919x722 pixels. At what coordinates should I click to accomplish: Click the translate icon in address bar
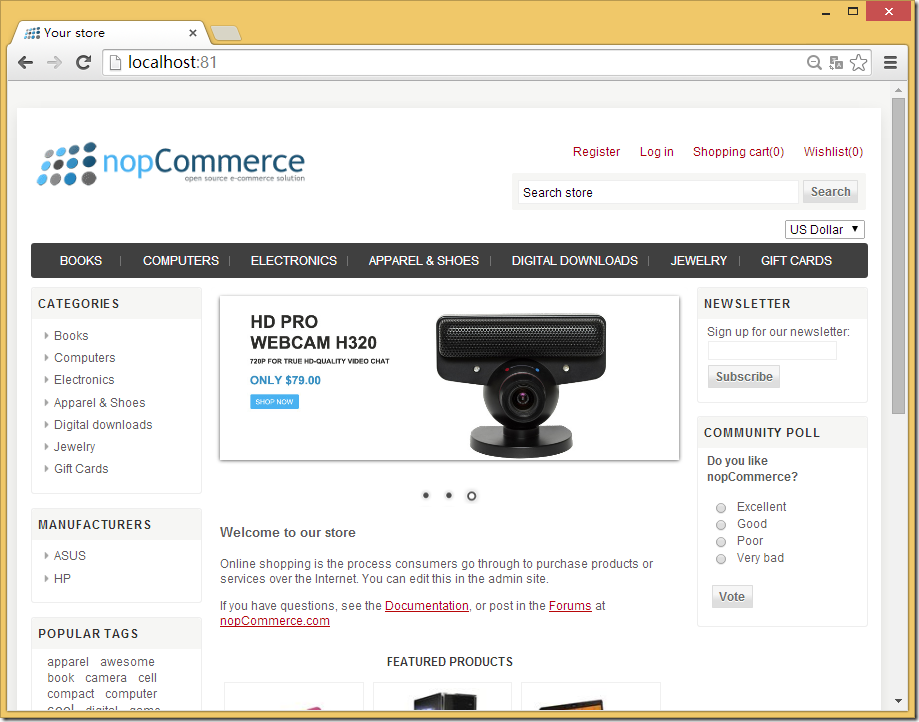tap(836, 63)
